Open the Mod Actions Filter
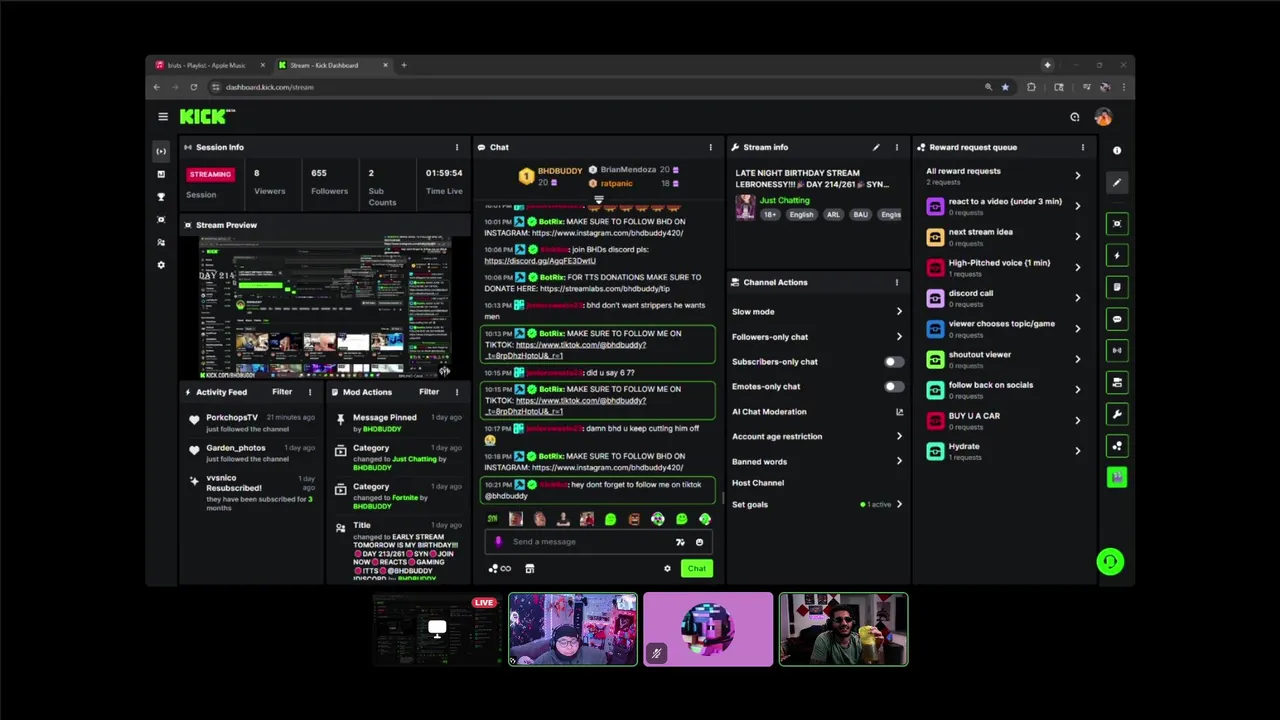The height and width of the screenshot is (720, 1280). [429, 392]
